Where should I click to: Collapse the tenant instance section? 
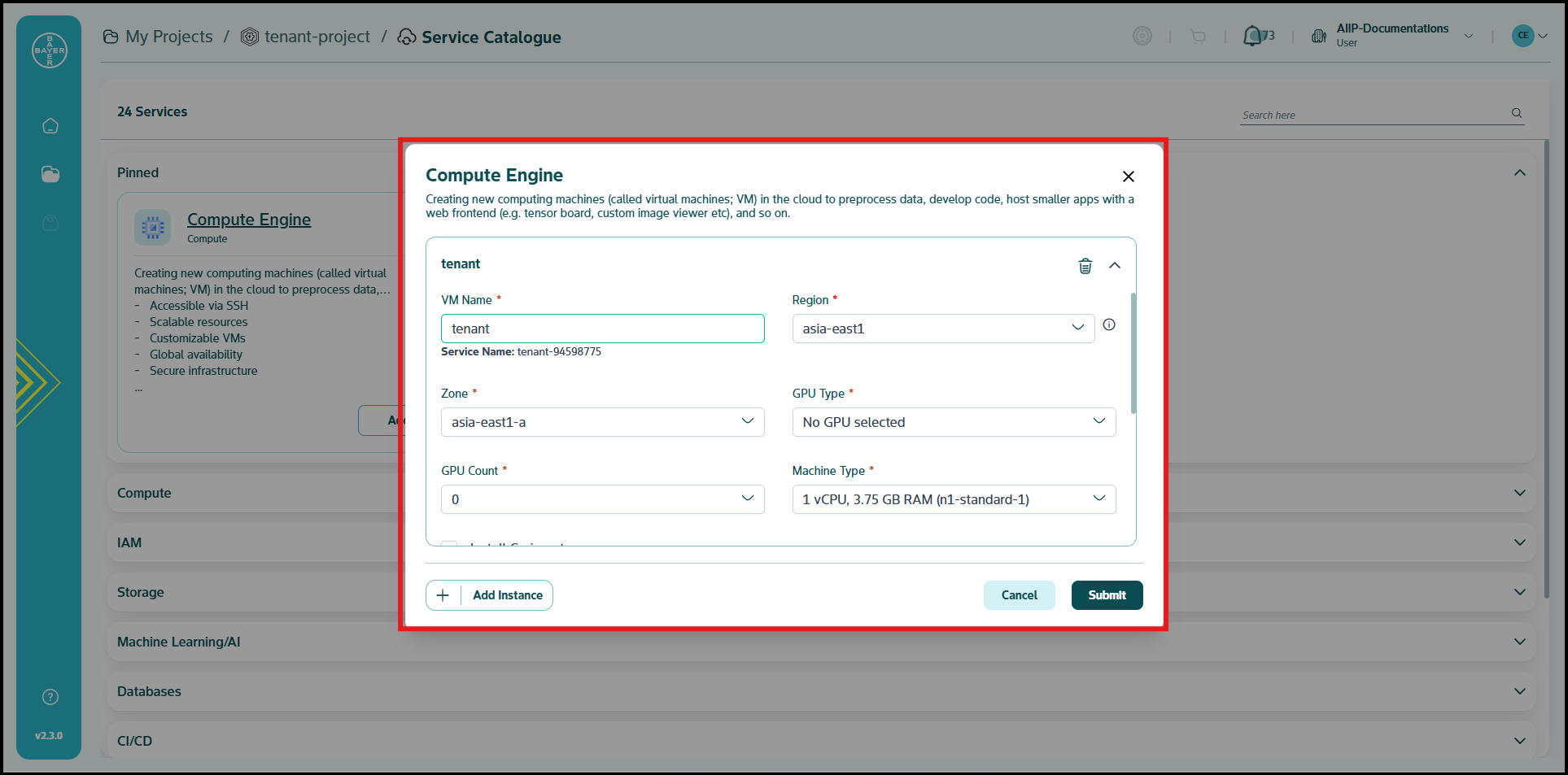click(x=1115, y=266)
